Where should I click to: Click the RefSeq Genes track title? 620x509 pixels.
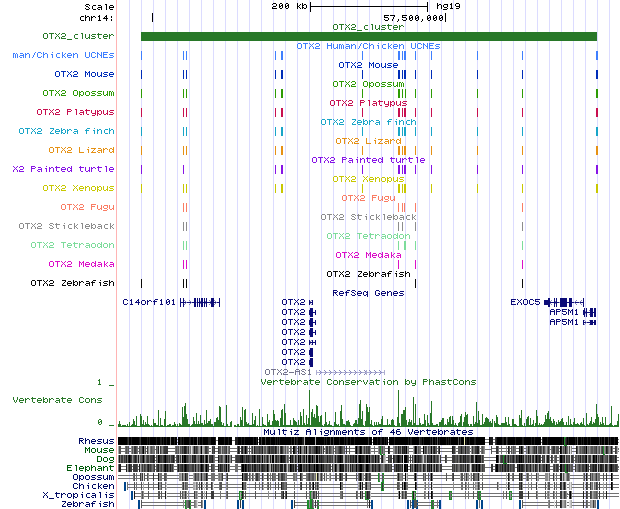(368, 293)
